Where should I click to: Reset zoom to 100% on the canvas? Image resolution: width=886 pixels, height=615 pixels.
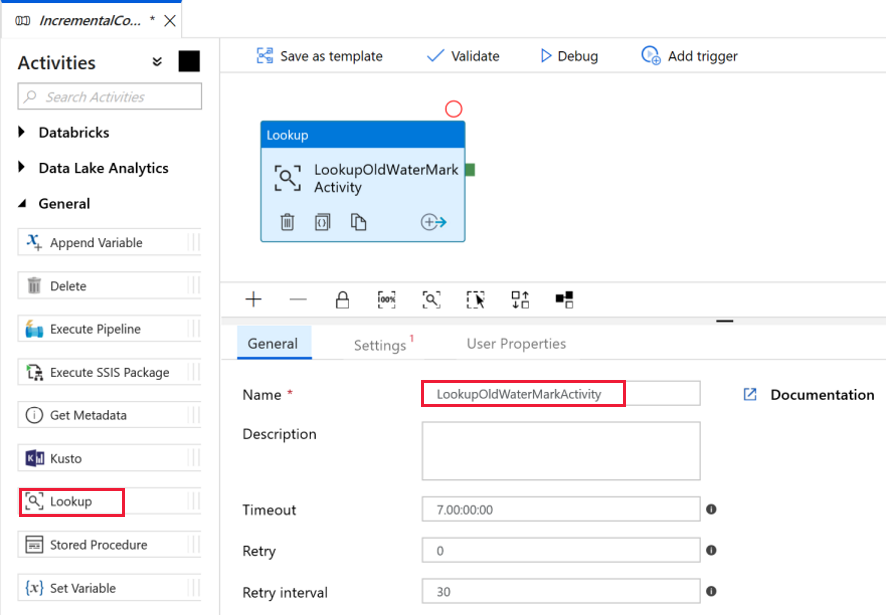coord(388,298)
